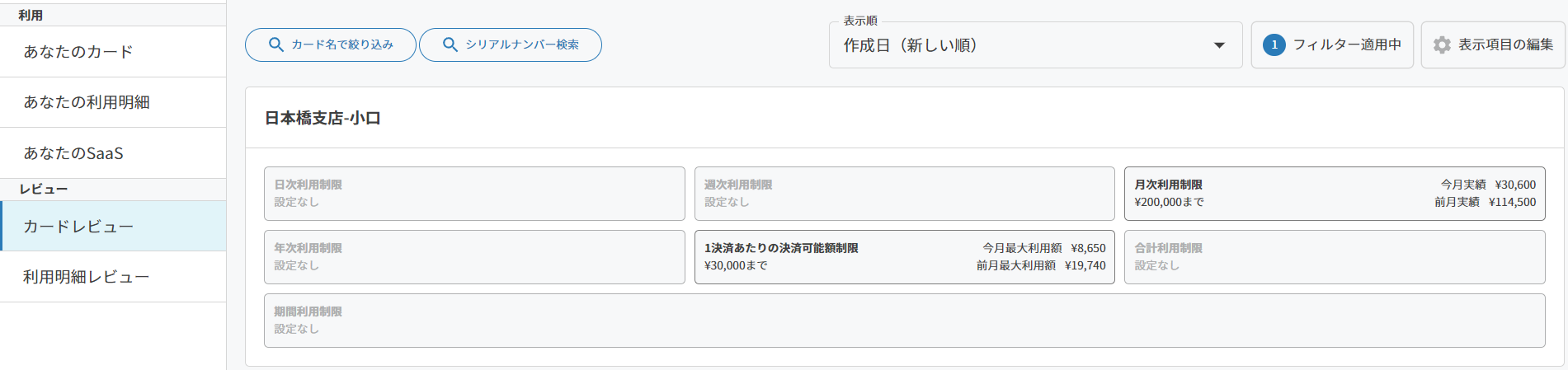1568x370 pixels.
Task: Click the gear icon for 表示項目の編集
Action: (x=1442, y=45)
